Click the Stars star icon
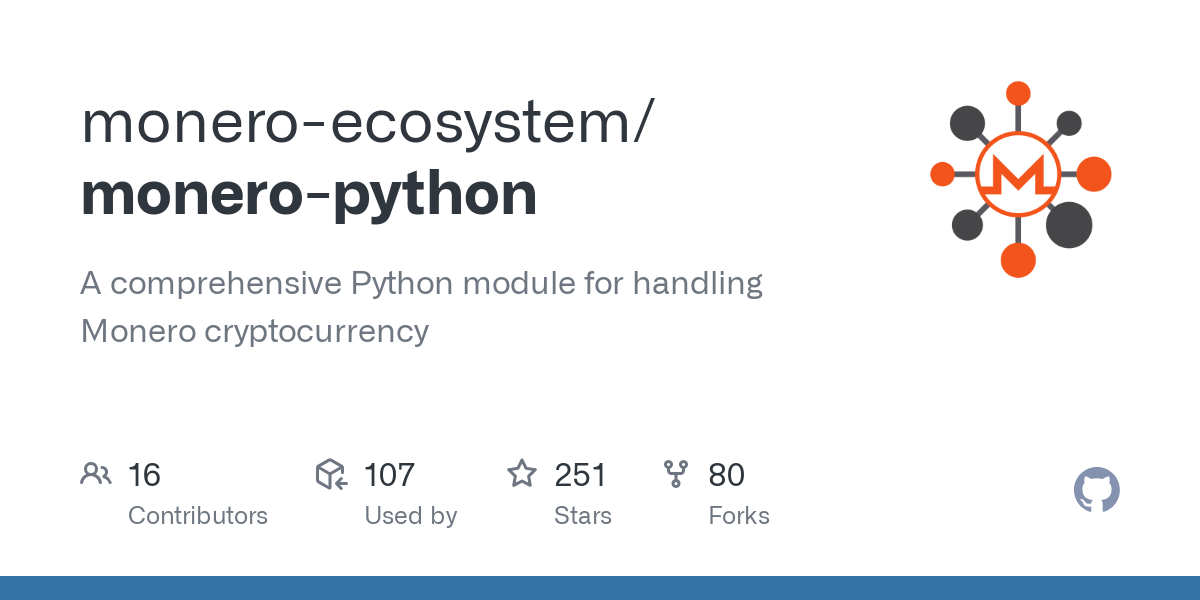This screenshot has width=1200, height=600. (522, 474)
